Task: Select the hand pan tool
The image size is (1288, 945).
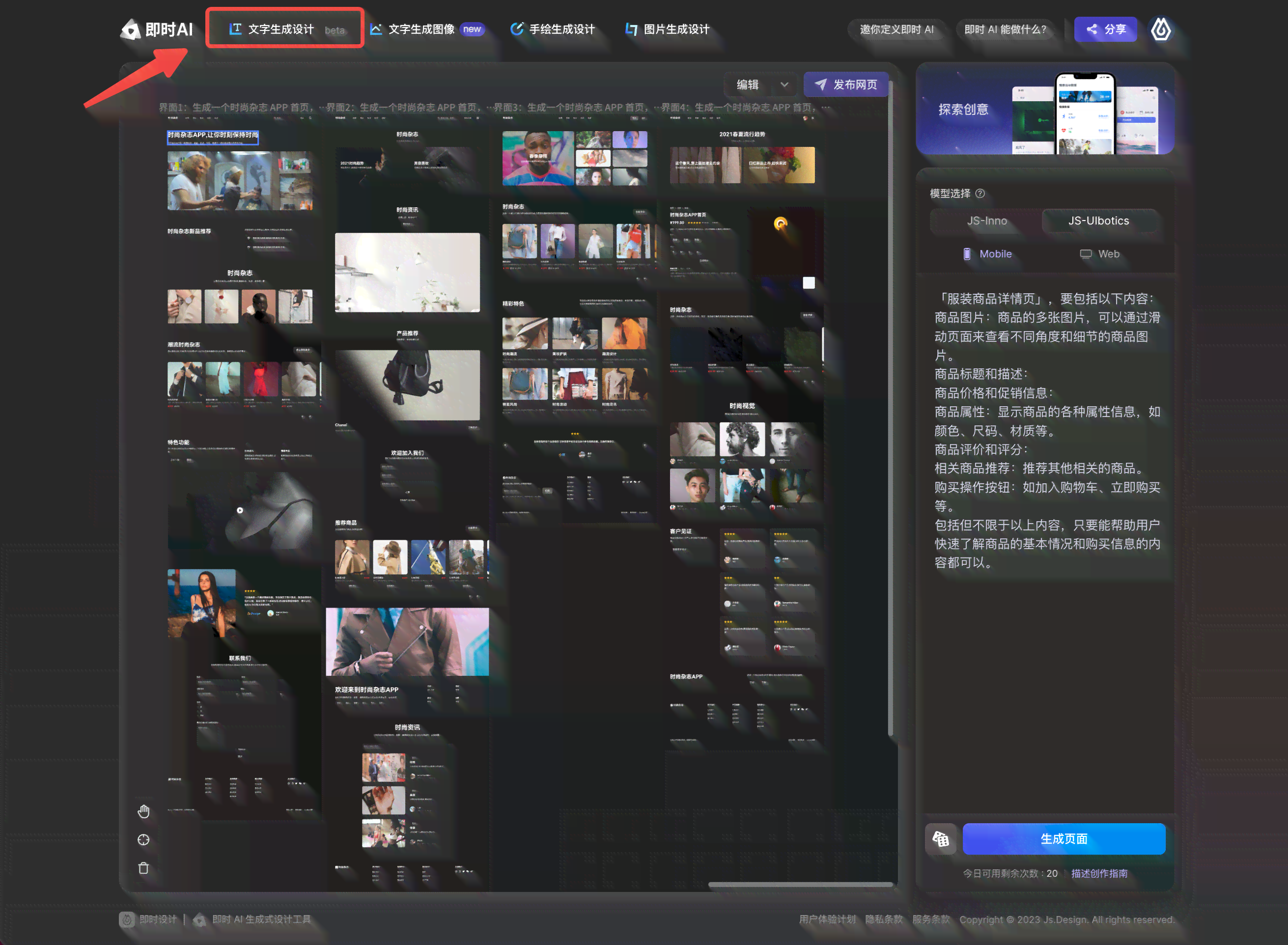Action: (143, 811)
